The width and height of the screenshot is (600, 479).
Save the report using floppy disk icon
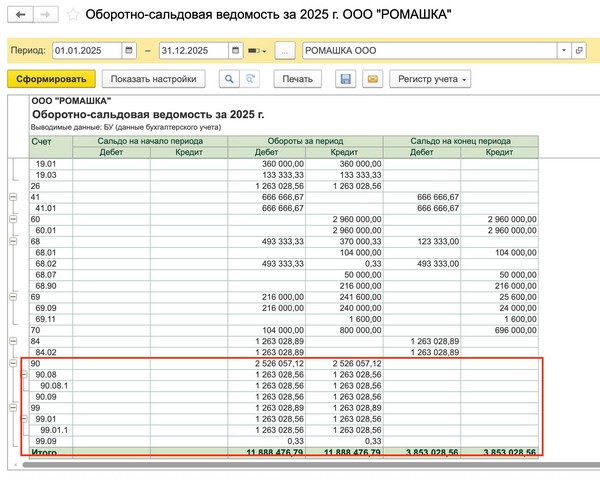point(346,79)
